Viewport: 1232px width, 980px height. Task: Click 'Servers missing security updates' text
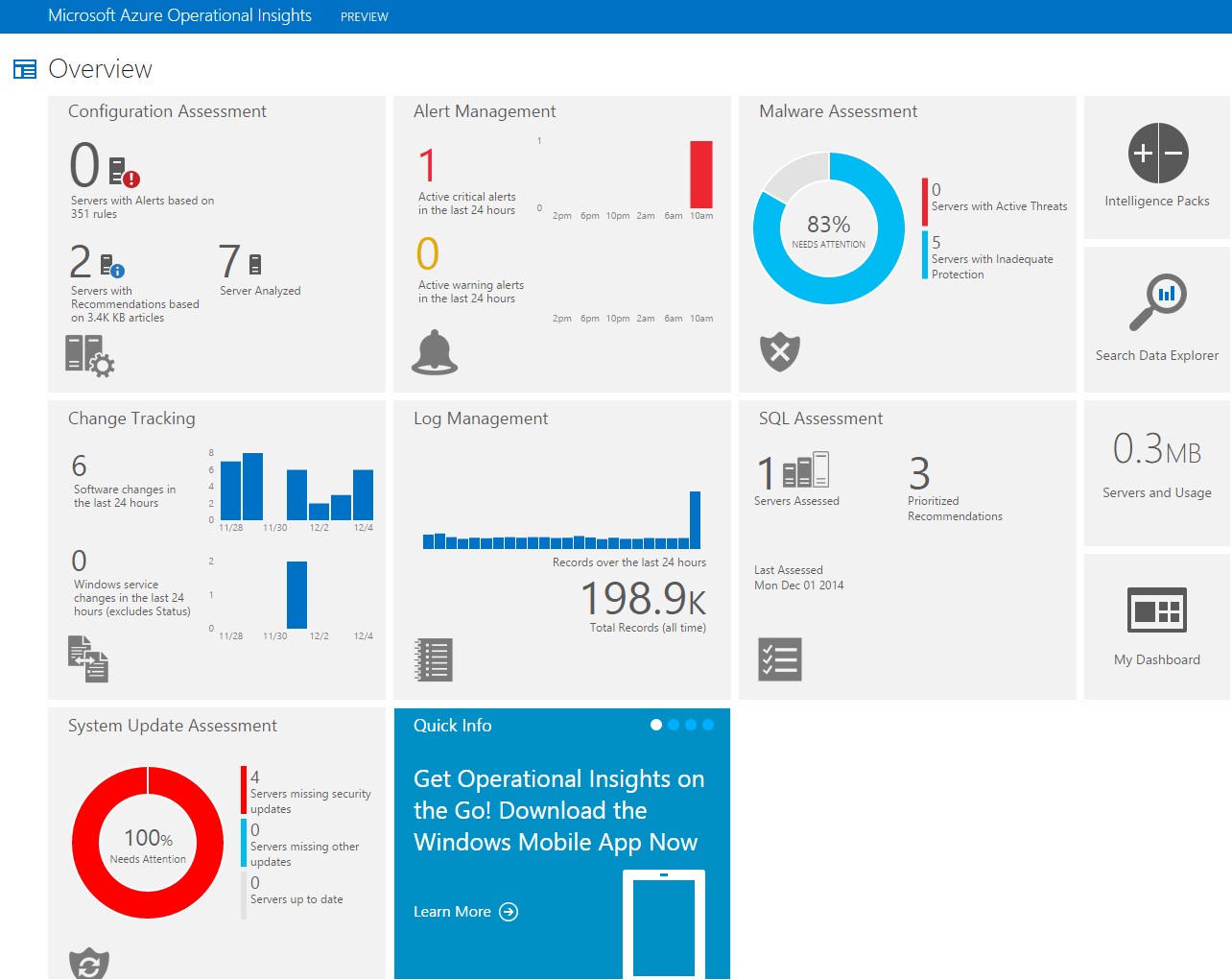(310, 801)
